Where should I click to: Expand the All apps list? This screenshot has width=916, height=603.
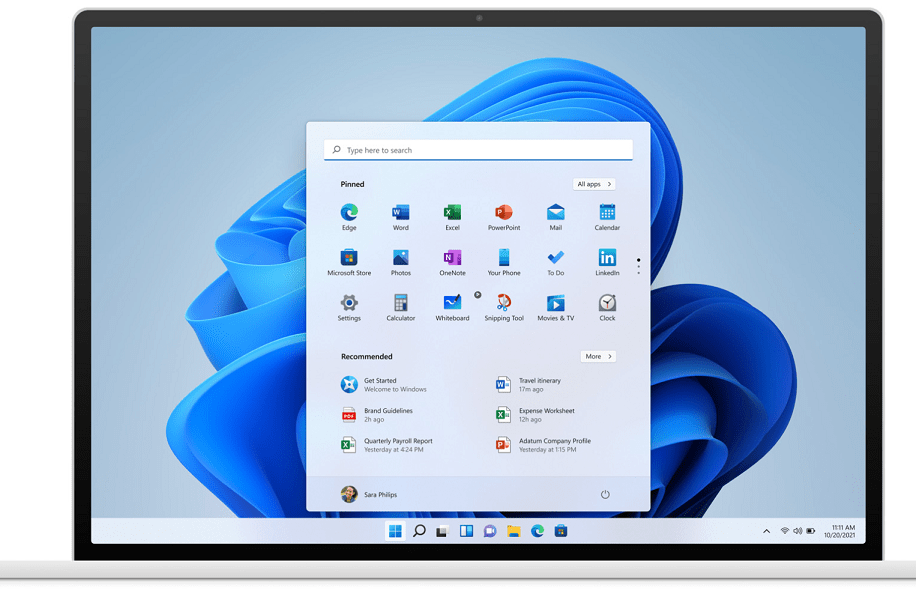coord(594,184)
